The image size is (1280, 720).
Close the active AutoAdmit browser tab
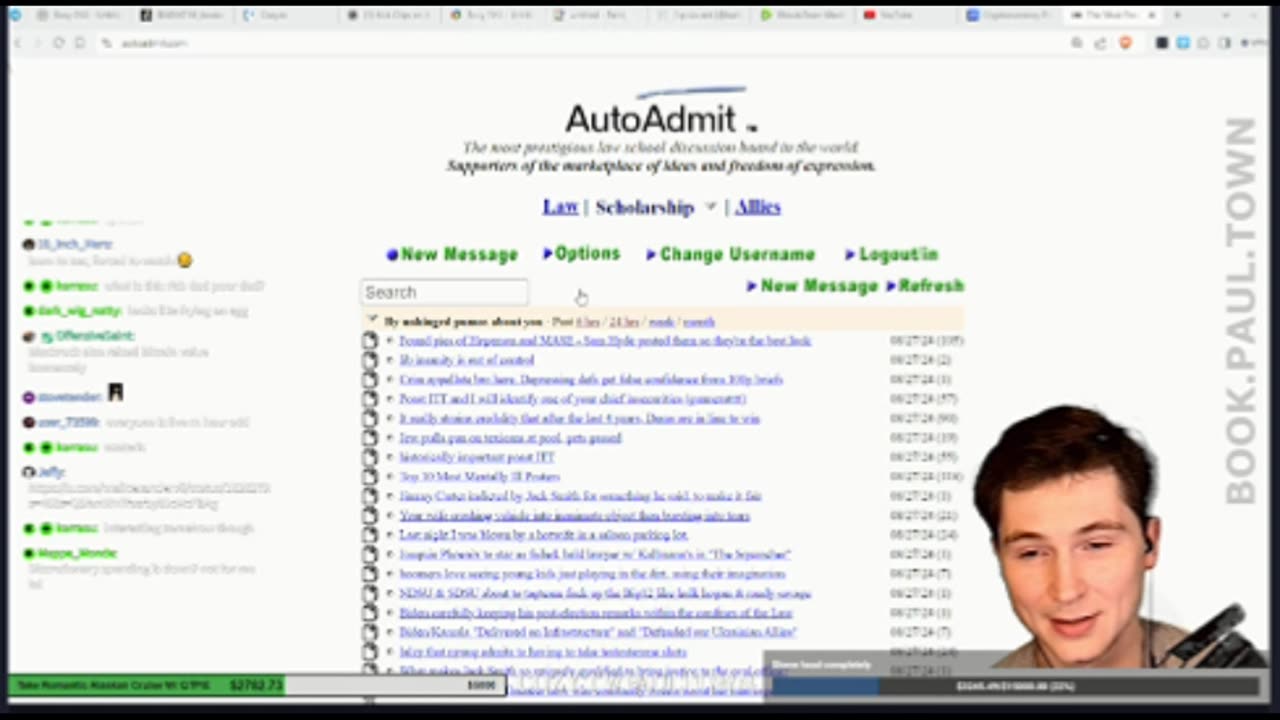(x=1152, y=15)
